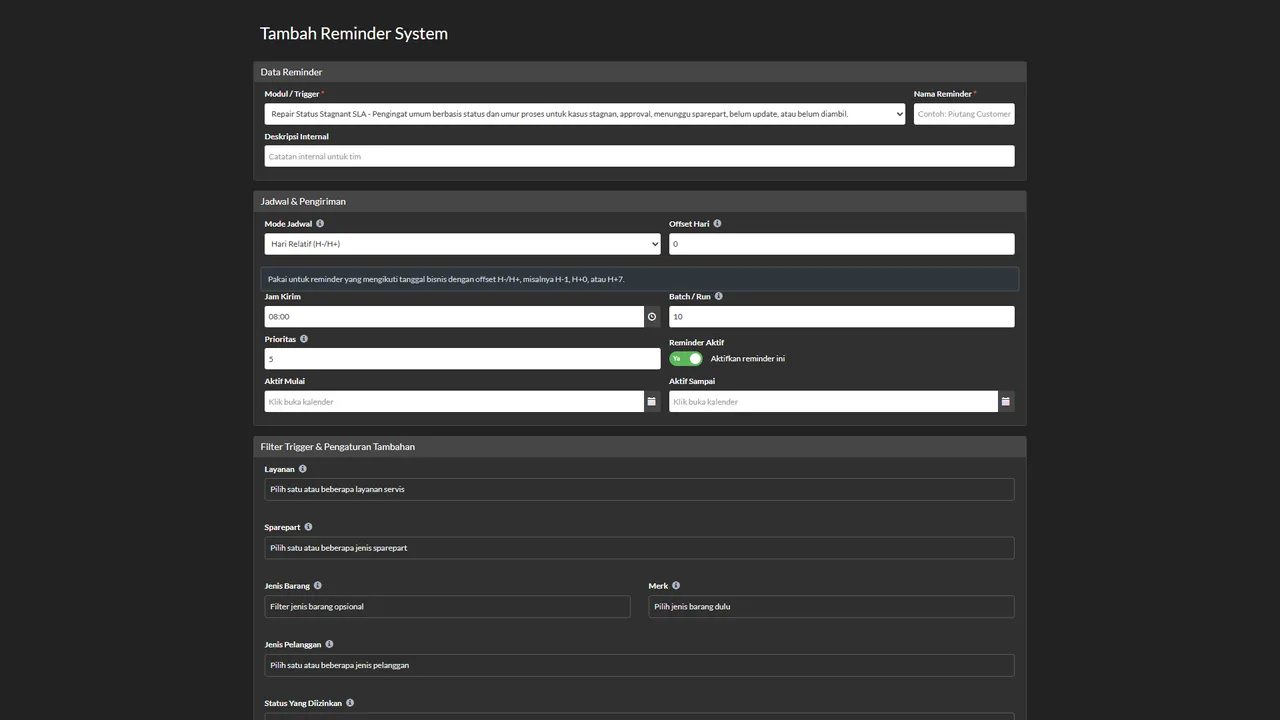Open the calendar icon for Aktif Mulai
1280x720 pixels.
[x=652, y=402]
